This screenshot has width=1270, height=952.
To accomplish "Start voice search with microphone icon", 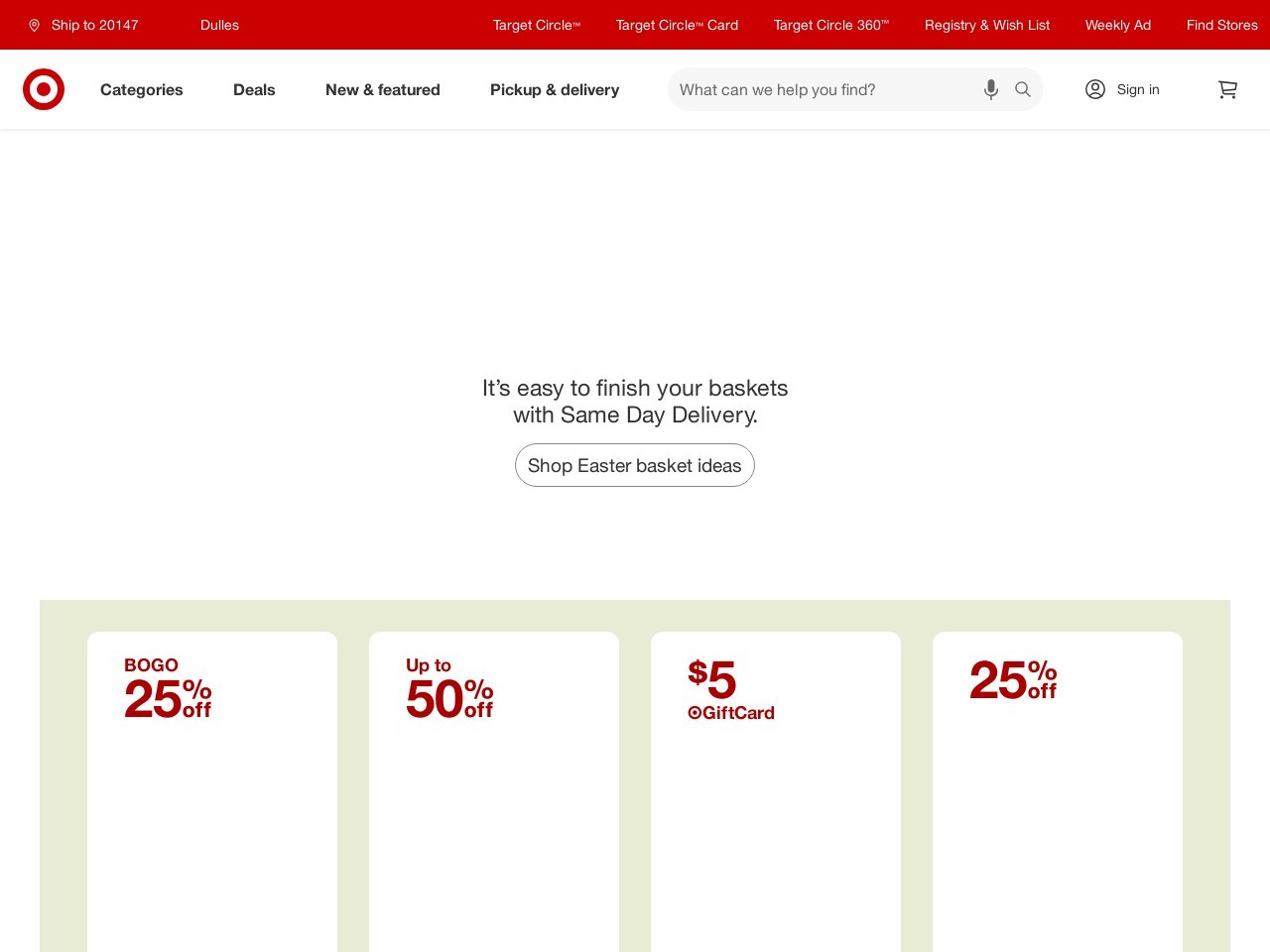I will [990, 89].
